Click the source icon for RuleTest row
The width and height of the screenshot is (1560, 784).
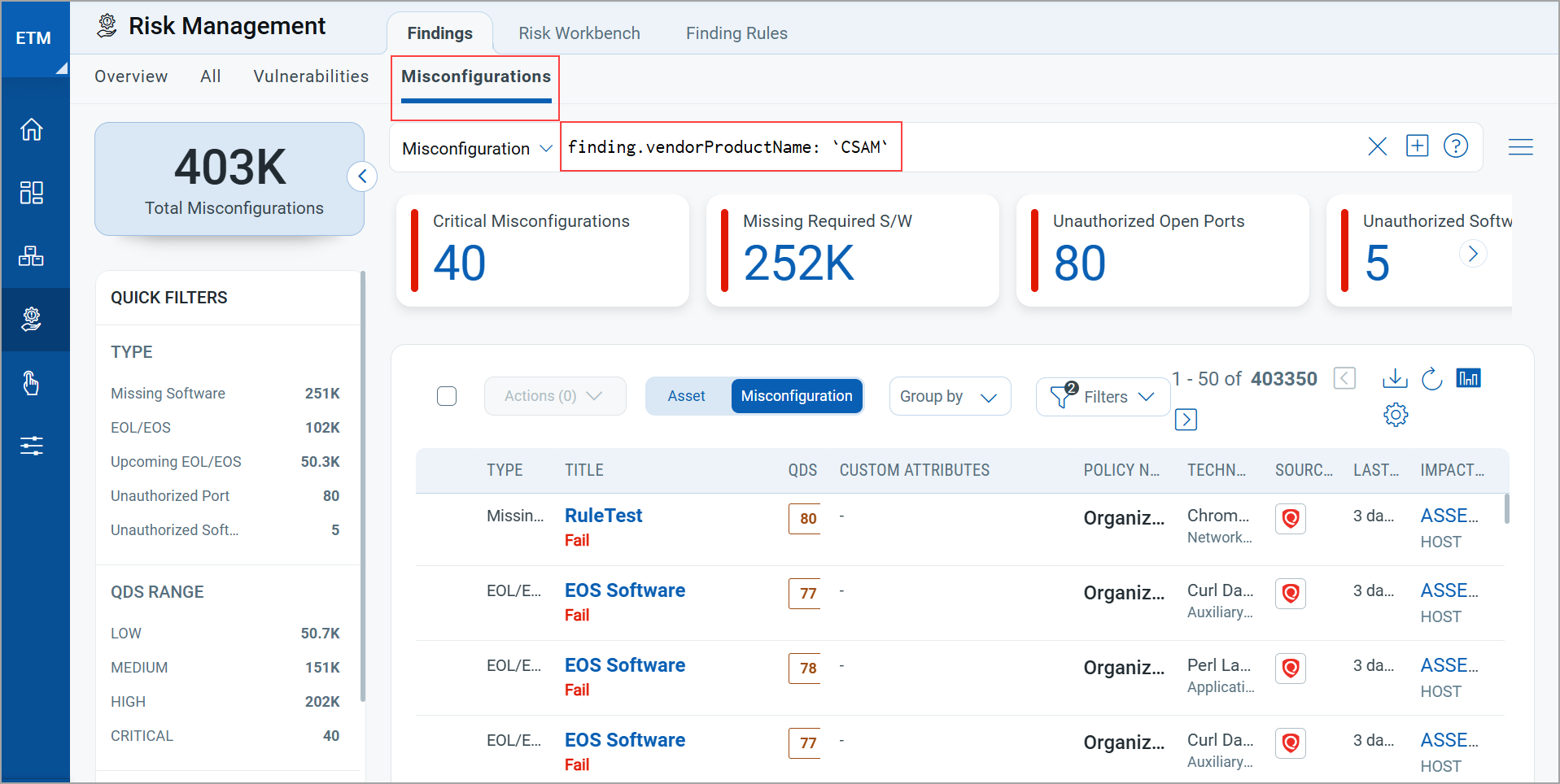[1291, 518]
